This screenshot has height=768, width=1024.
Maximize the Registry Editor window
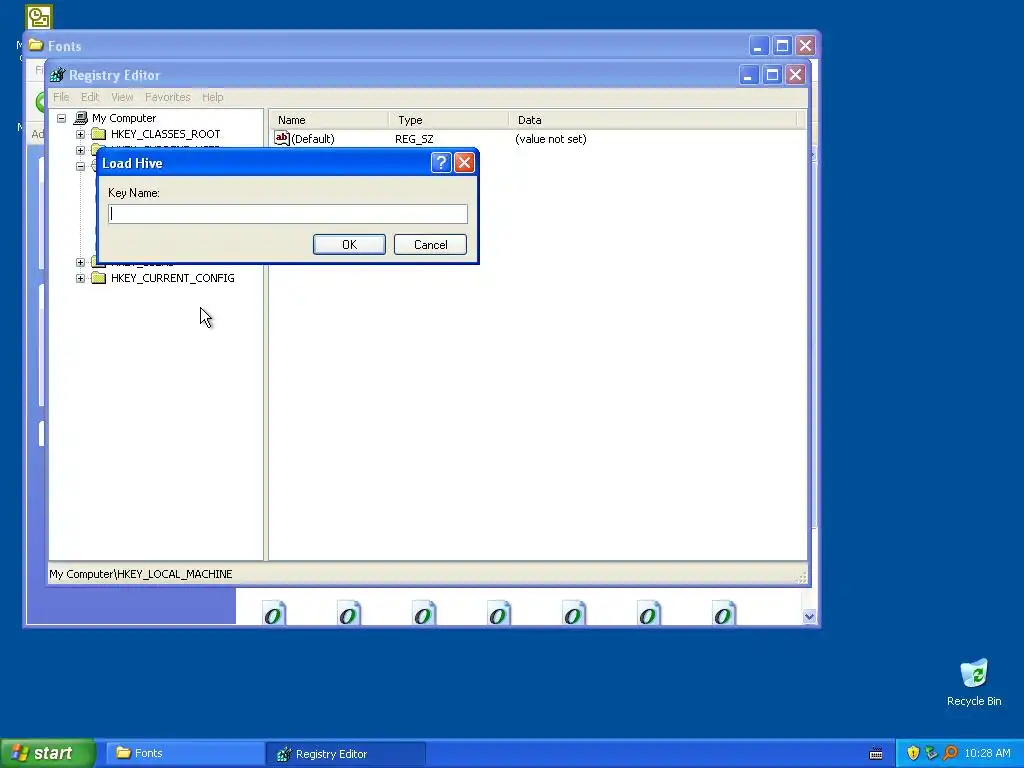click(772, 74)
